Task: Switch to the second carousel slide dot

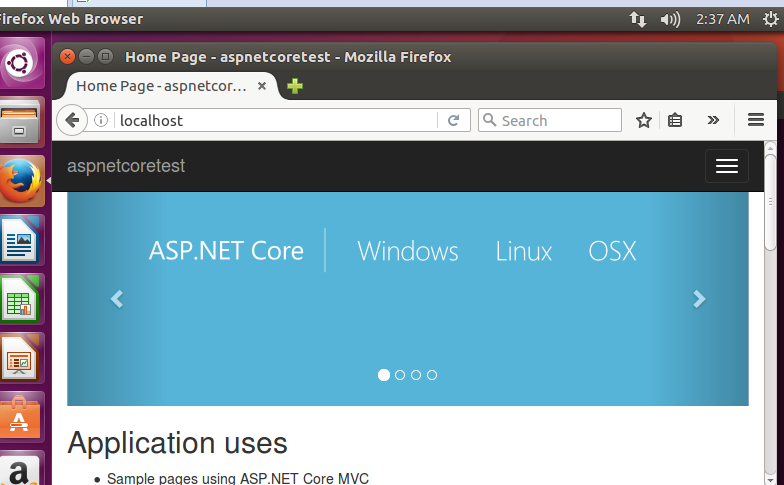Action: (x=400, y=375)
